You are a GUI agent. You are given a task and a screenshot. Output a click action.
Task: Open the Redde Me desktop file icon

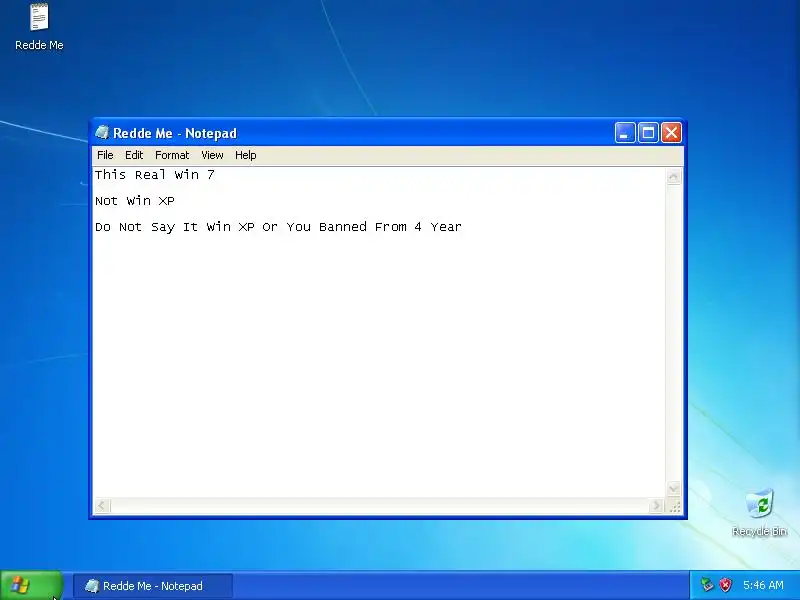39,27
